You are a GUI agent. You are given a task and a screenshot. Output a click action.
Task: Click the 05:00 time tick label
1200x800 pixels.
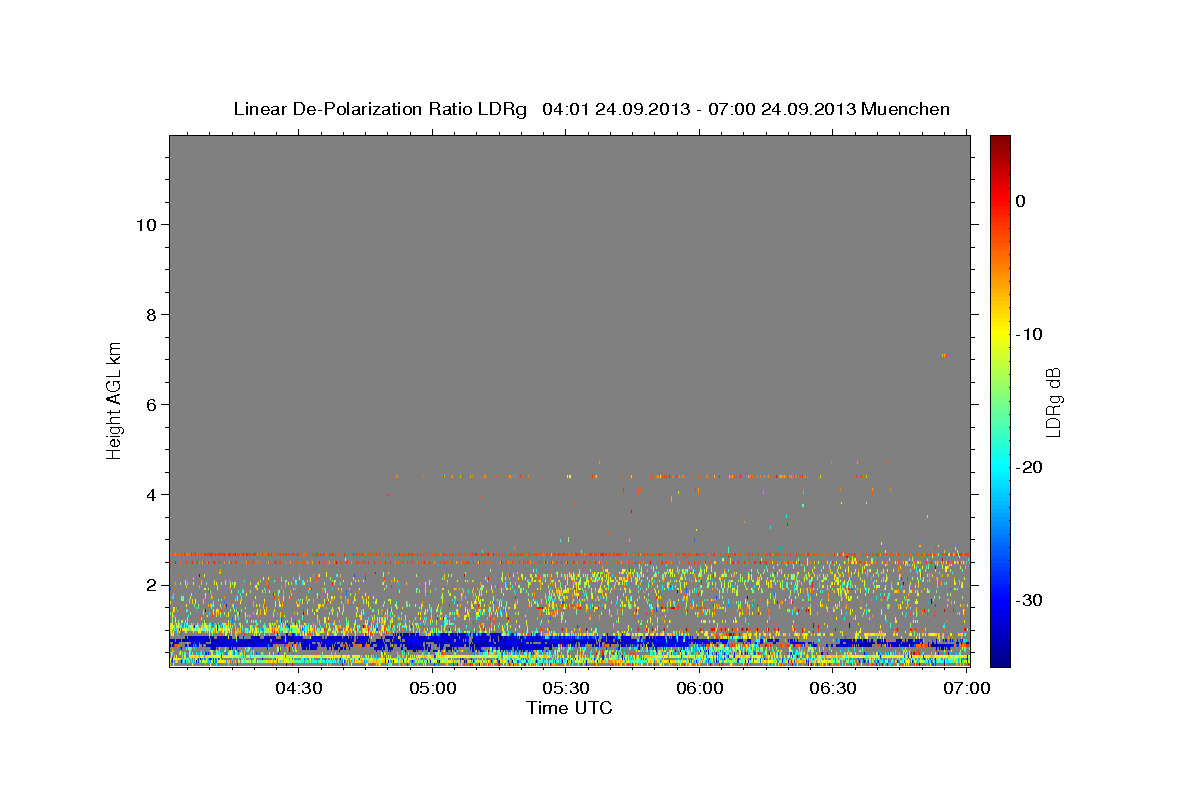tap(433, 688)
